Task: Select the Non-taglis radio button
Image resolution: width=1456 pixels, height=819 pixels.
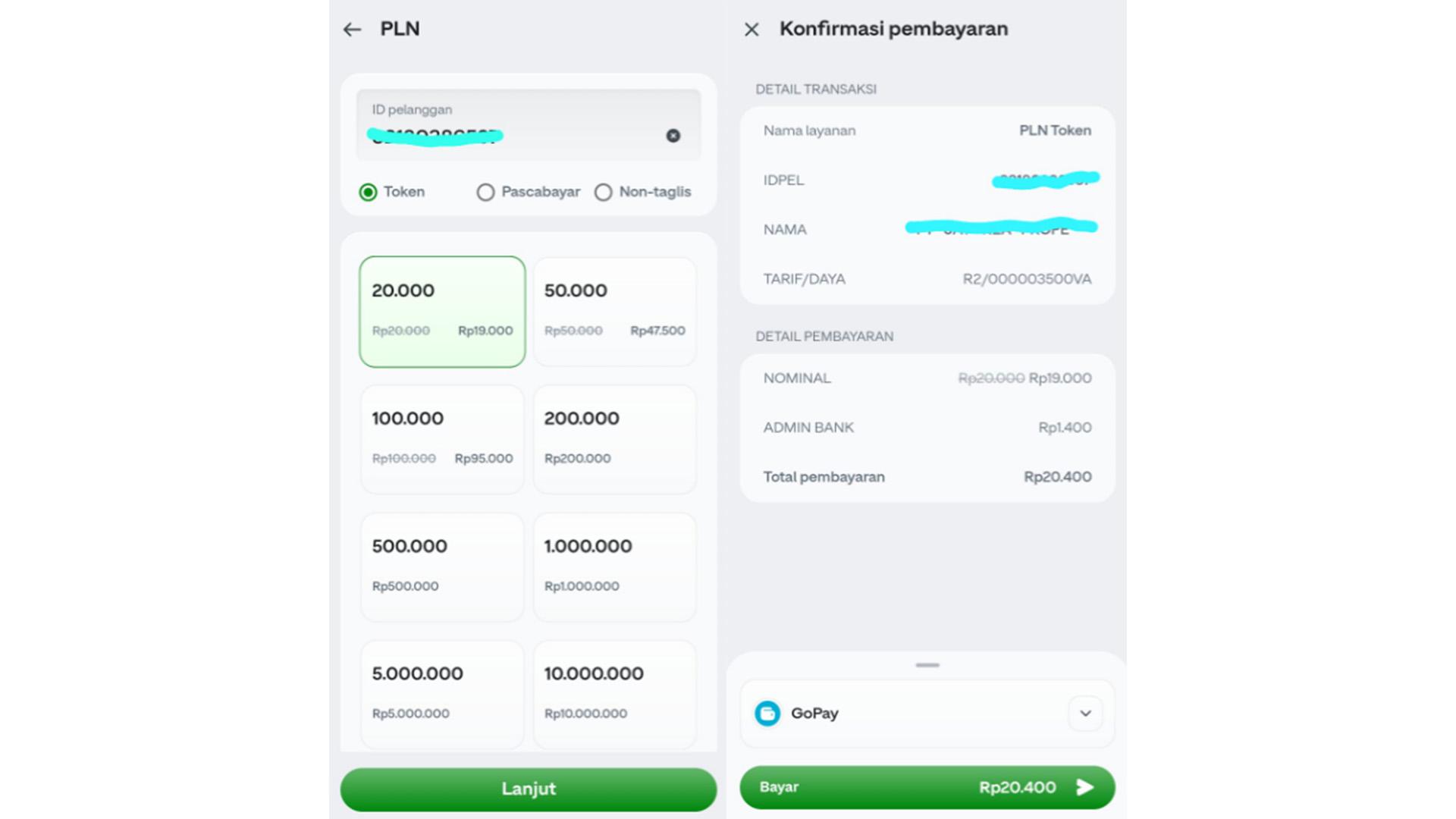Action: (x=604, y=192)
